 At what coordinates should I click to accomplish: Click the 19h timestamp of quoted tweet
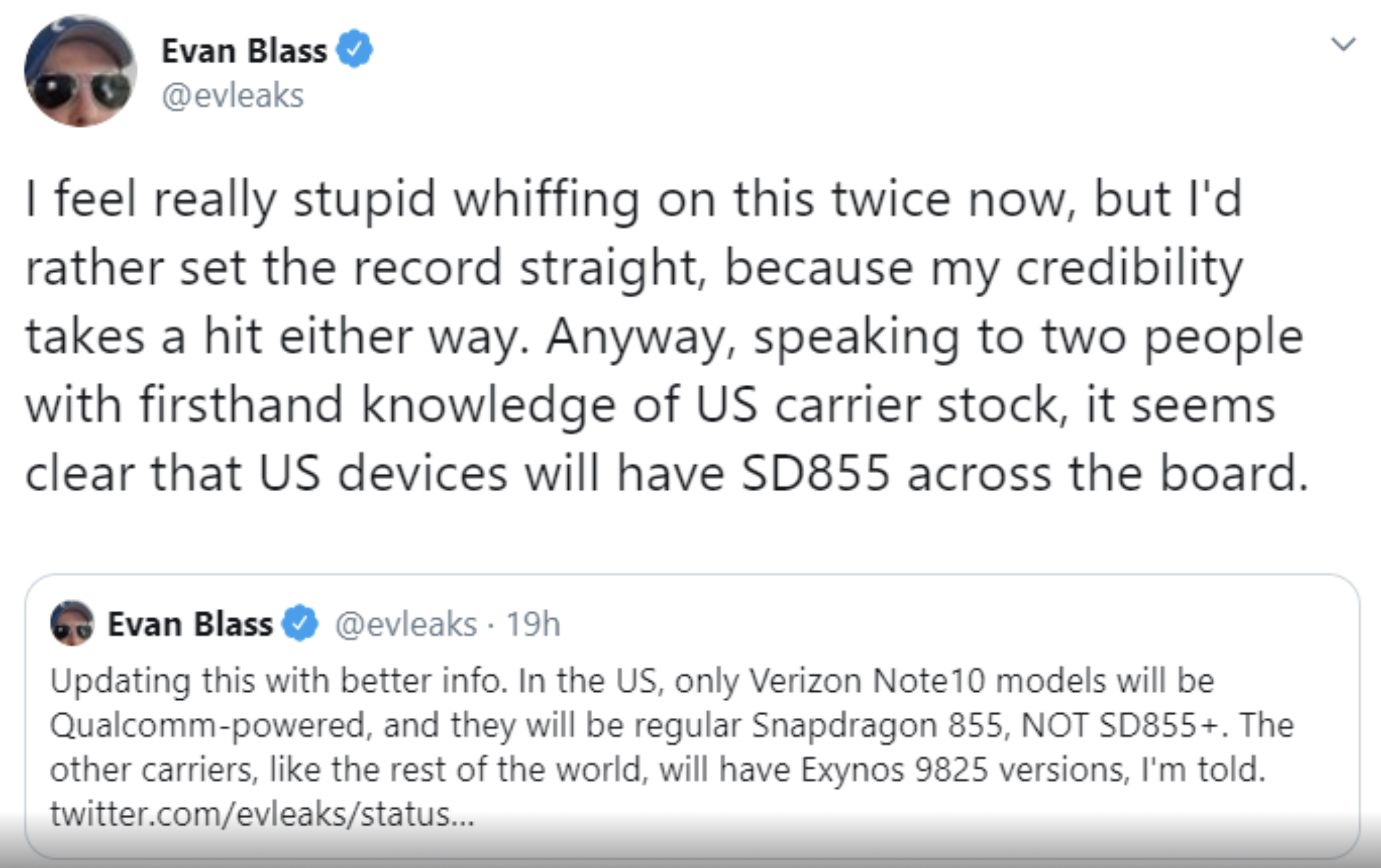coord(533,625)
